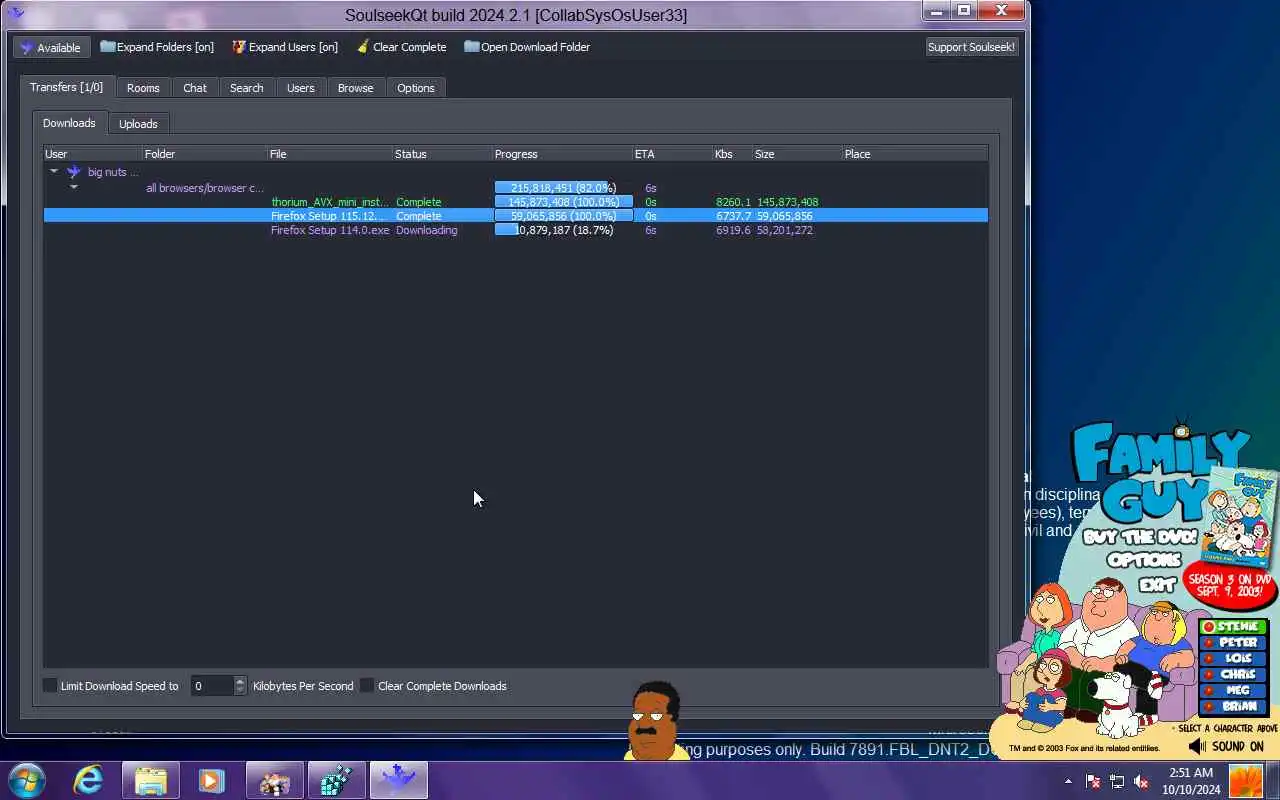The image size is (1280, 800).
Task: Enable Limit Download Speed checkbox
Action: [50, 685]
